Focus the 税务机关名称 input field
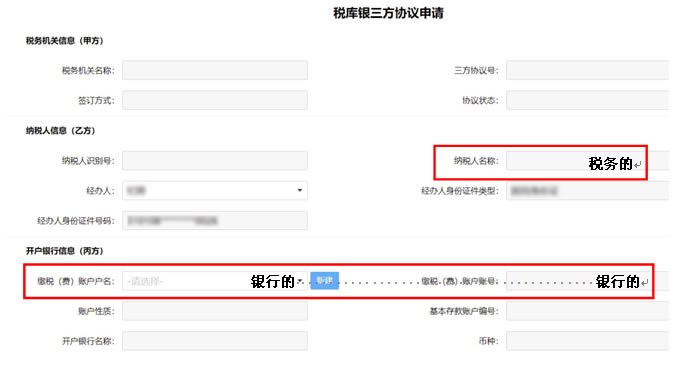Image resolution: width=688 pixels, height=368 pixels. [x=215, y=70]
